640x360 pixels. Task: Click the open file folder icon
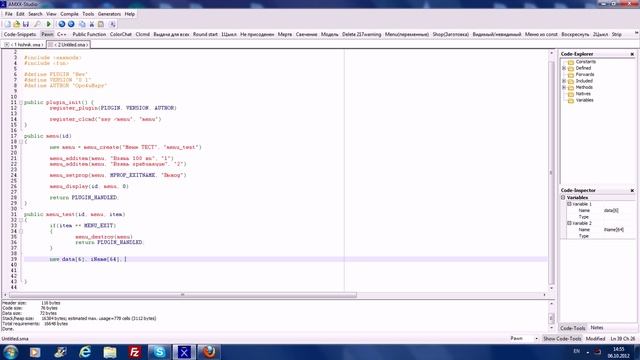coord(17,24)
